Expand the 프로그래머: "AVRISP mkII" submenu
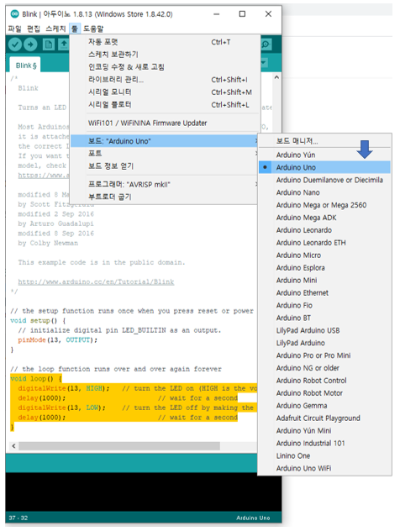400x527 pixels. [165, 184]
